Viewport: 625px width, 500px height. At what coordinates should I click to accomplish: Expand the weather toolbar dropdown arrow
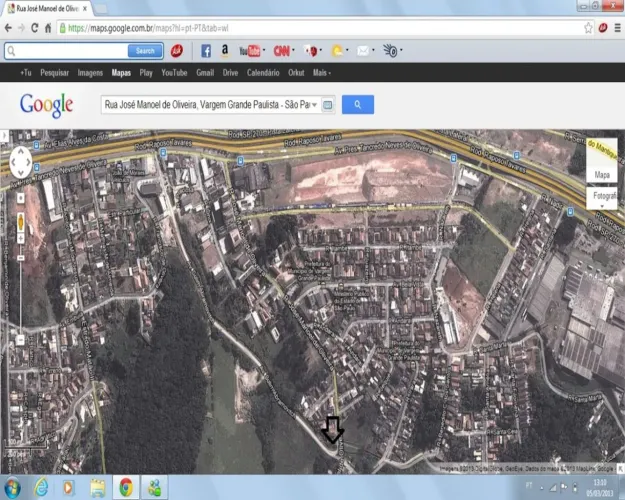(x=347, y=50)
